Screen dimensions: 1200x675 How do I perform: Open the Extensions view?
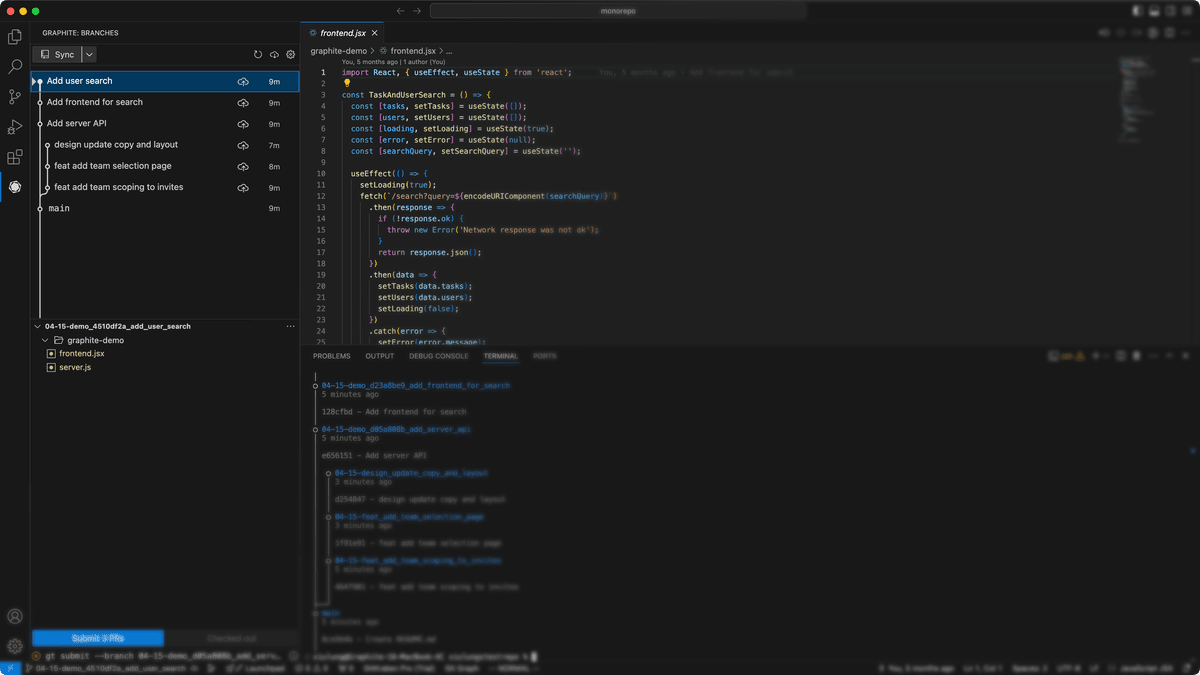(x=15, y=157)
